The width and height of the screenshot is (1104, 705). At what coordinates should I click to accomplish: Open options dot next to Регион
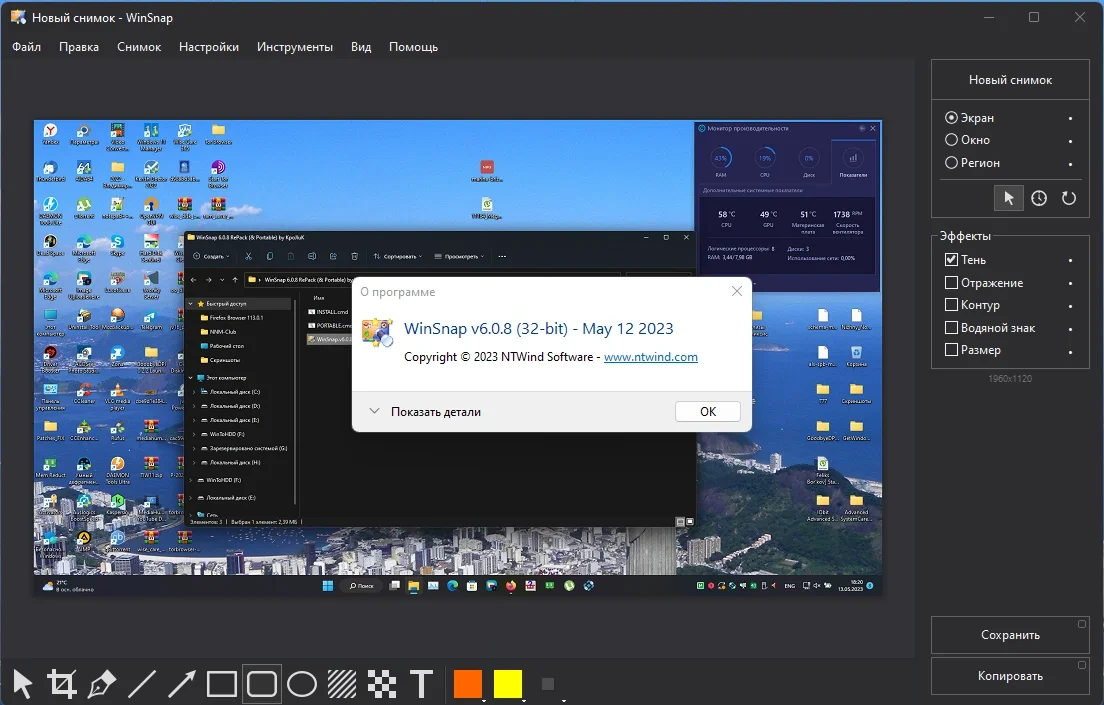pos(1070,163)
